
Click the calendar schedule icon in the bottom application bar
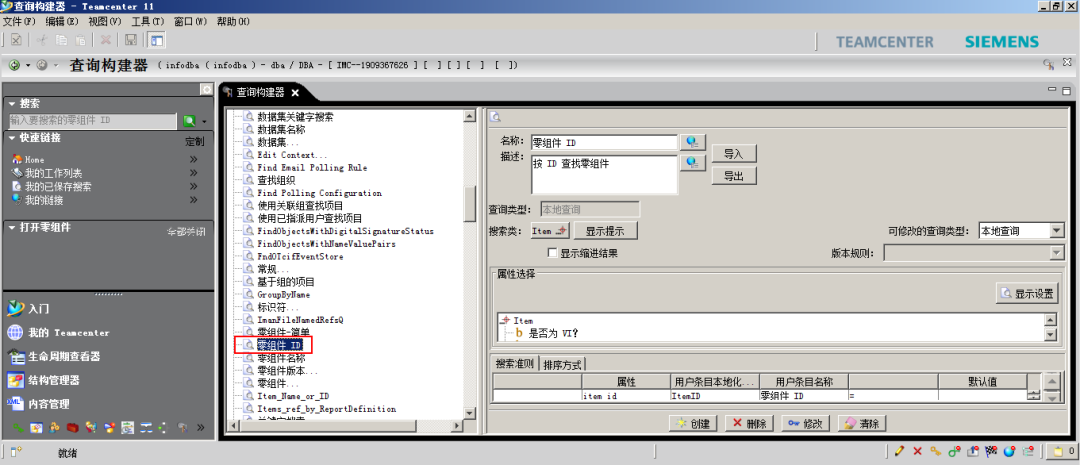click(x=127, y=428)
